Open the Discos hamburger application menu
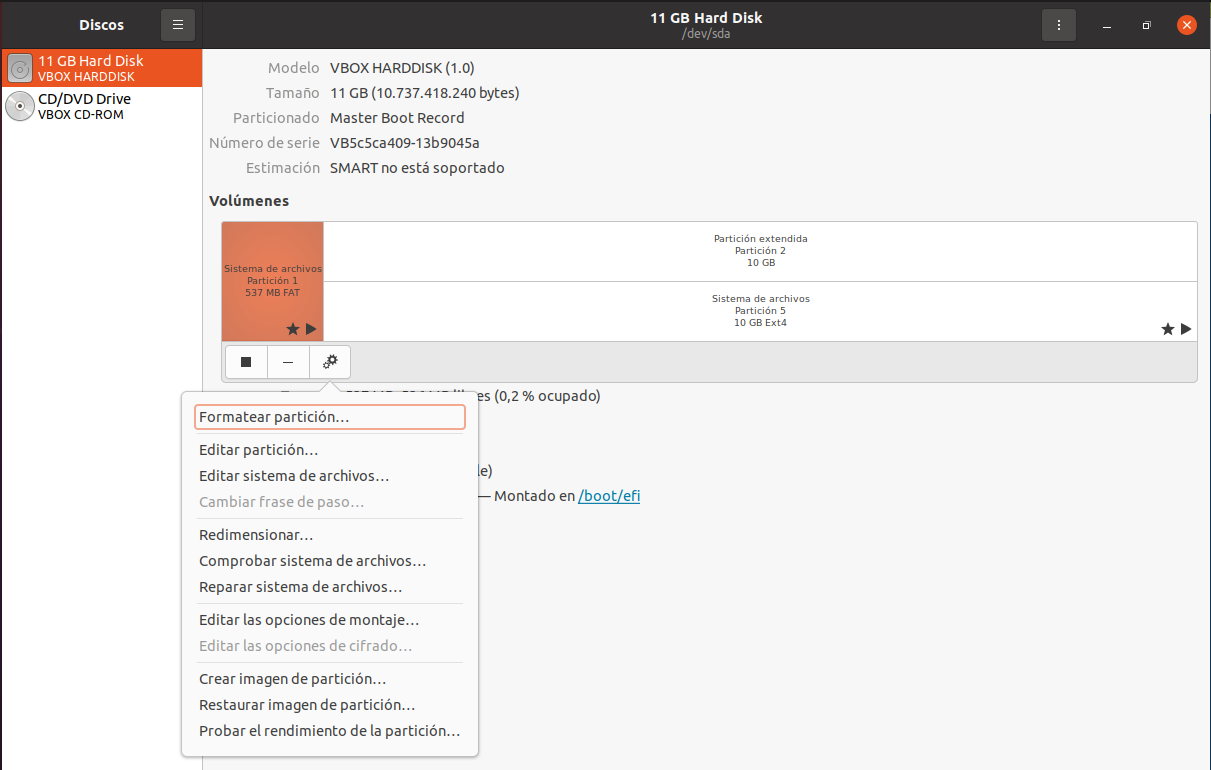 point(178,25)
